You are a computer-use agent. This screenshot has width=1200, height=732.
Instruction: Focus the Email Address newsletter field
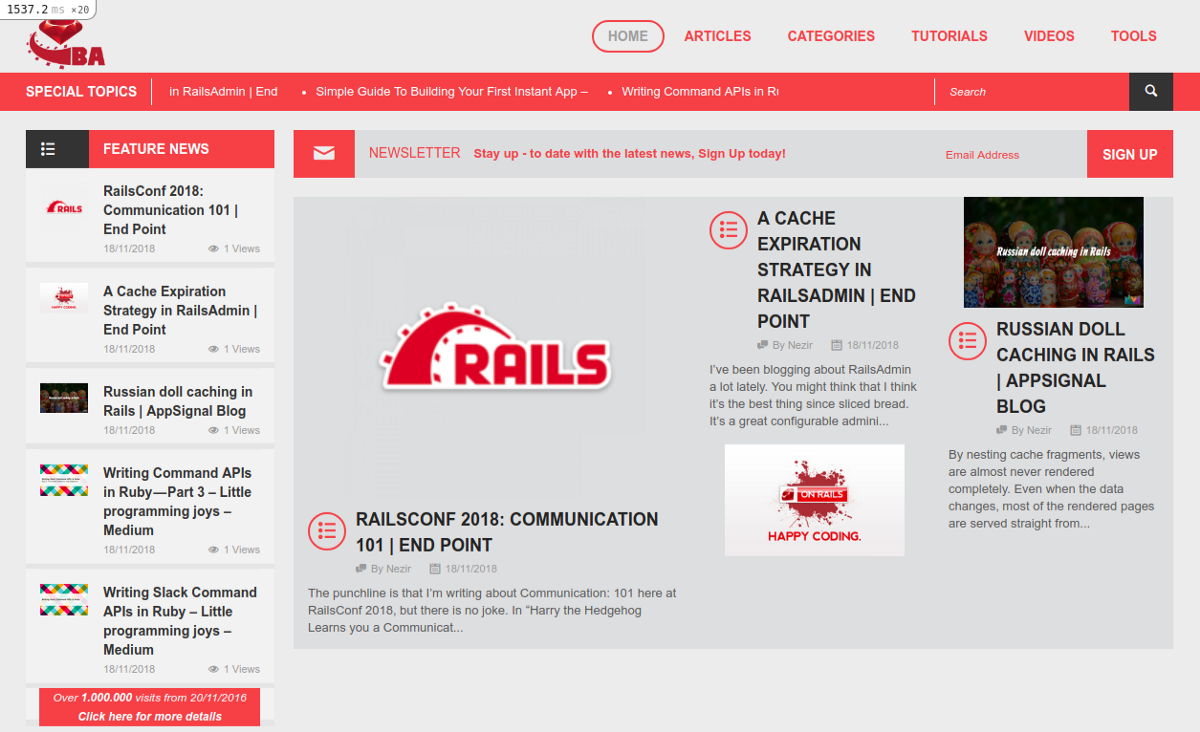tap(1010, 155)
